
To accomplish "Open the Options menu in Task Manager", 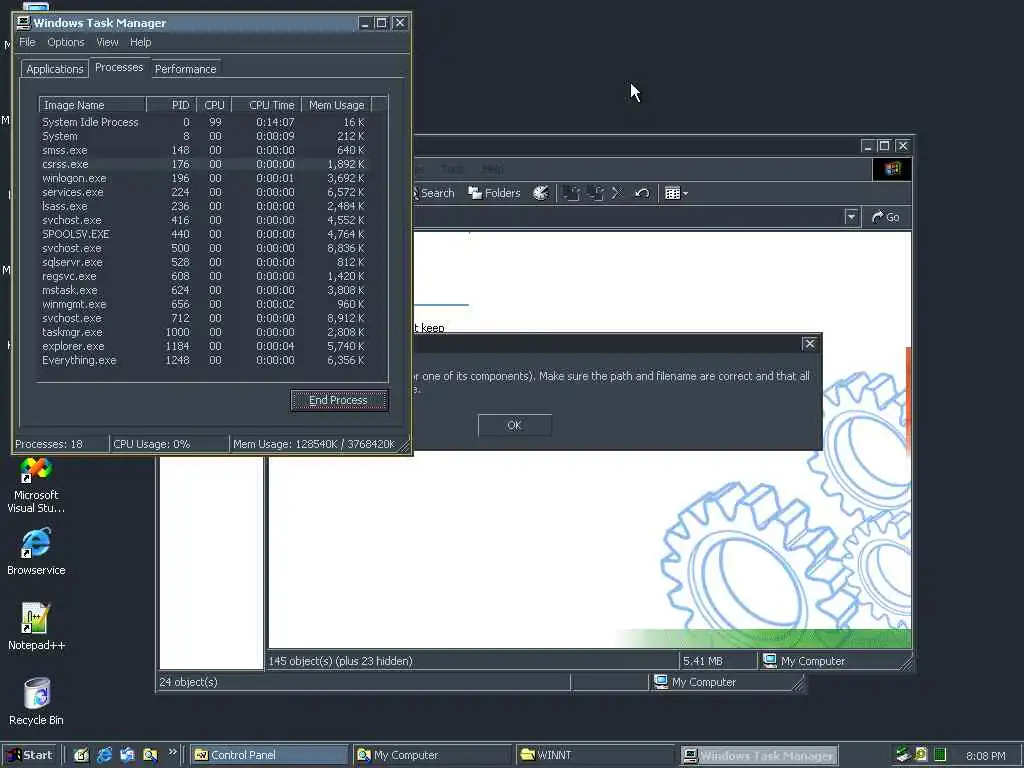I will (66, 42).
